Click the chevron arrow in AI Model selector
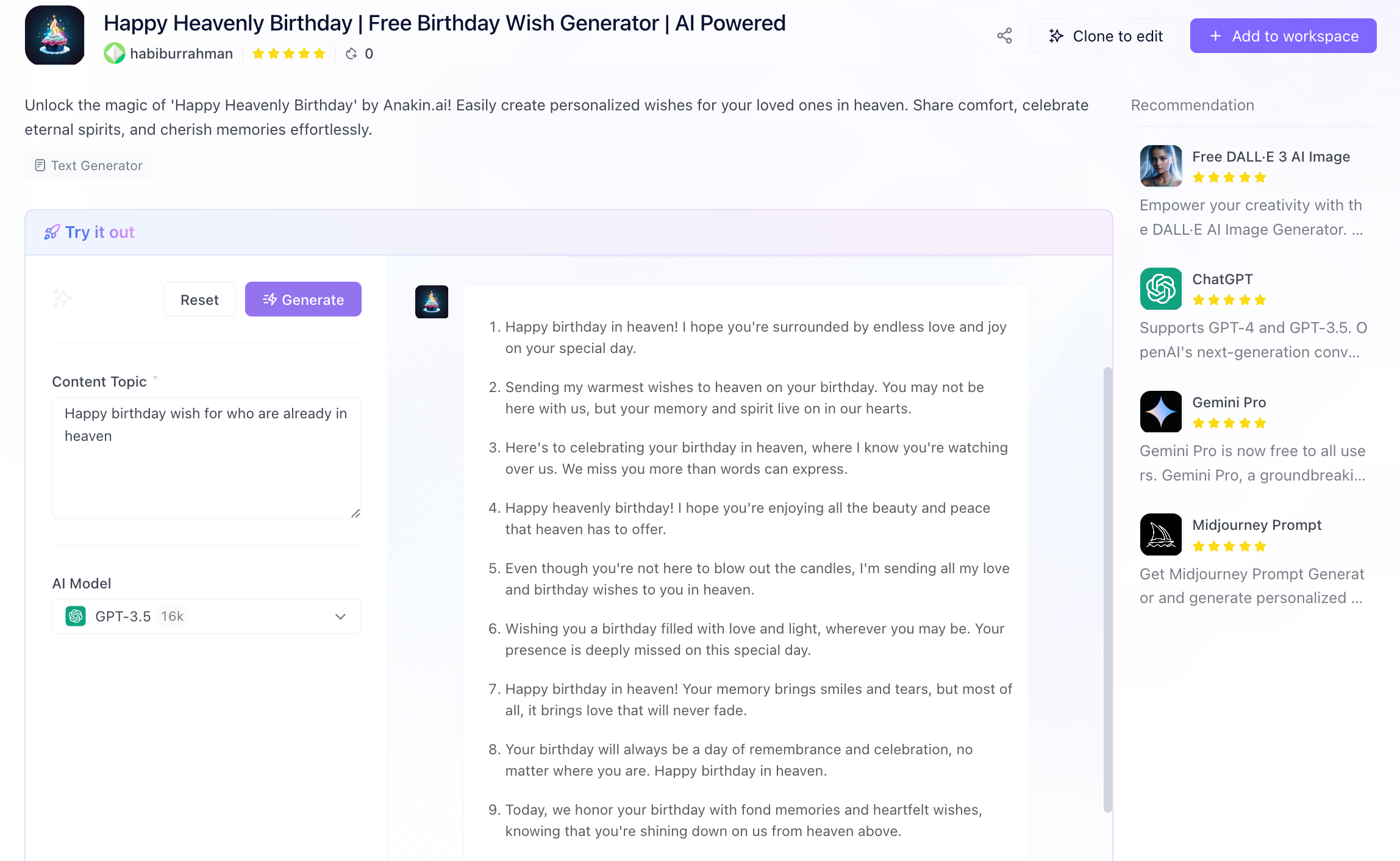The image size is (1400, 861). coord(340,616)
